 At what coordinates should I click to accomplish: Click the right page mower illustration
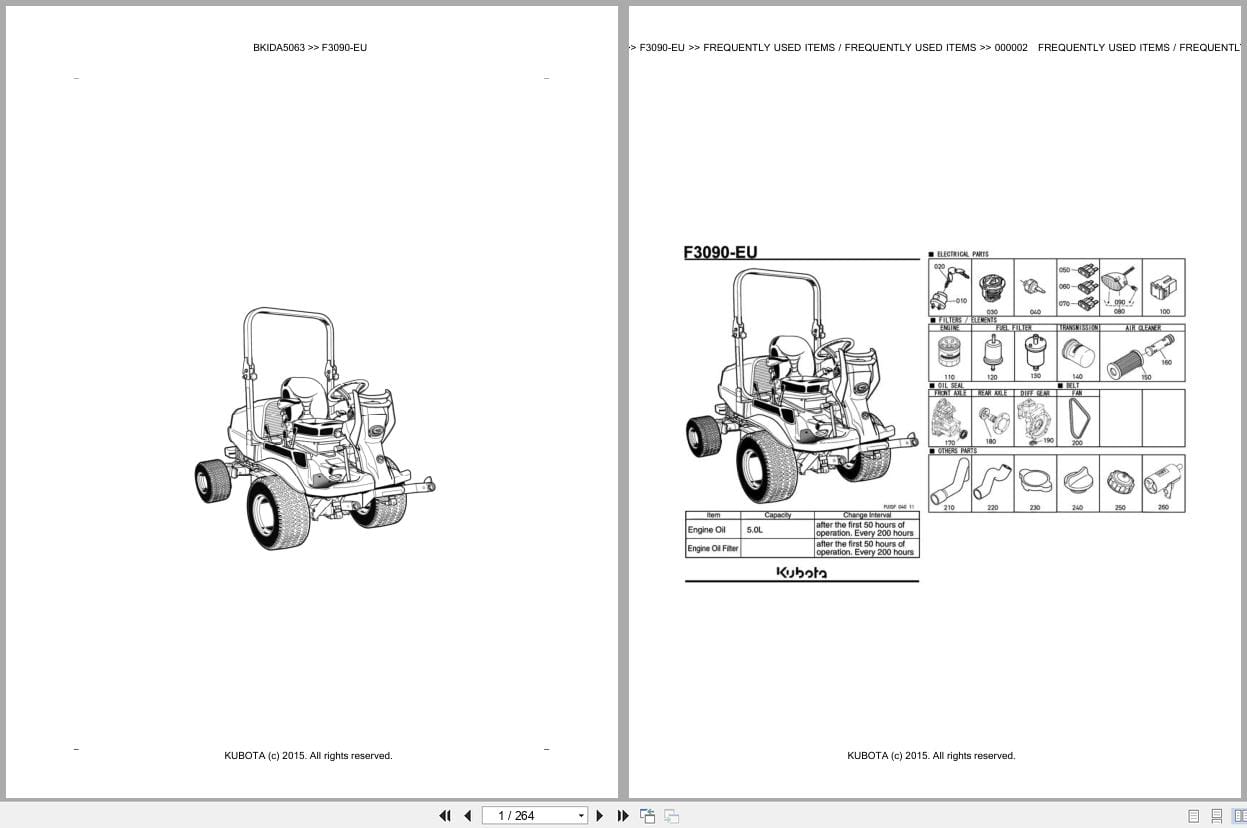(800, 388)
